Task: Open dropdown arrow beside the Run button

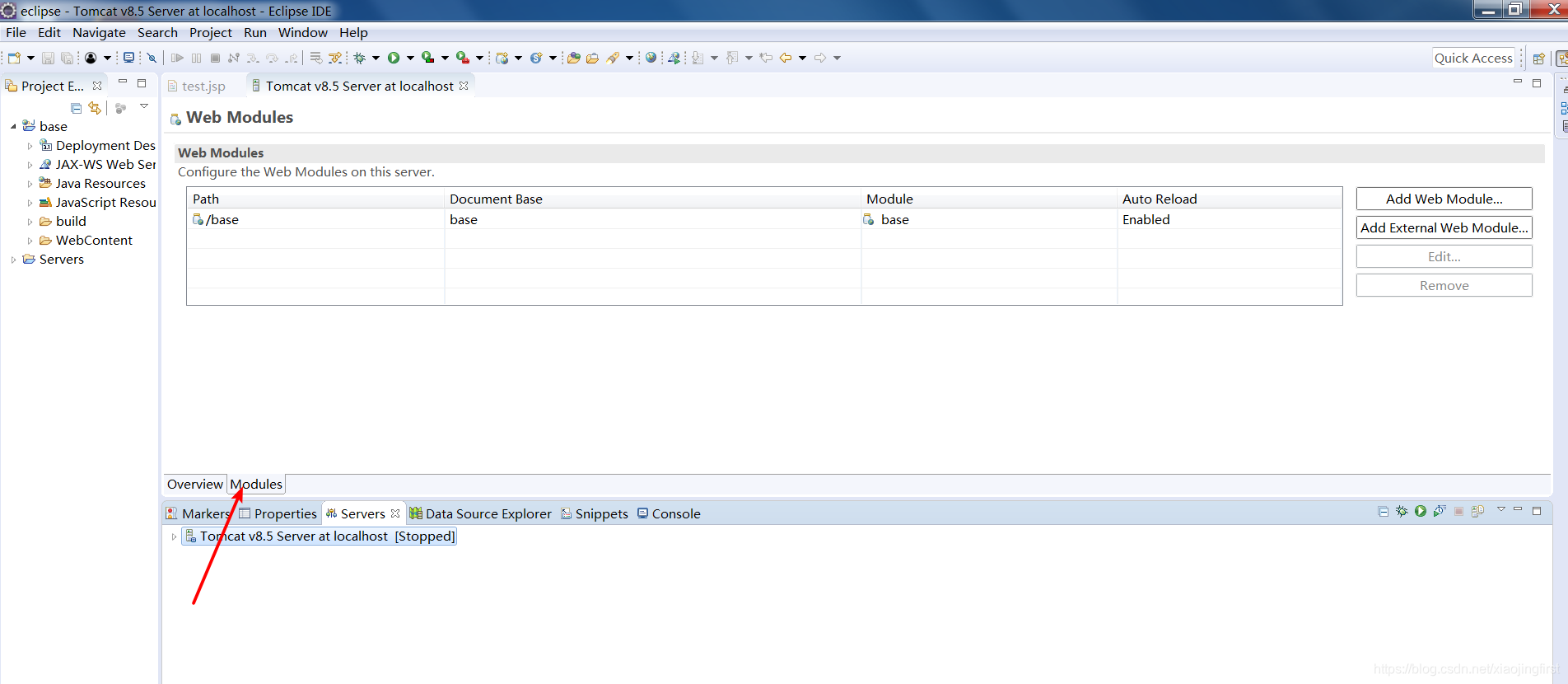Action: [410, 58]
